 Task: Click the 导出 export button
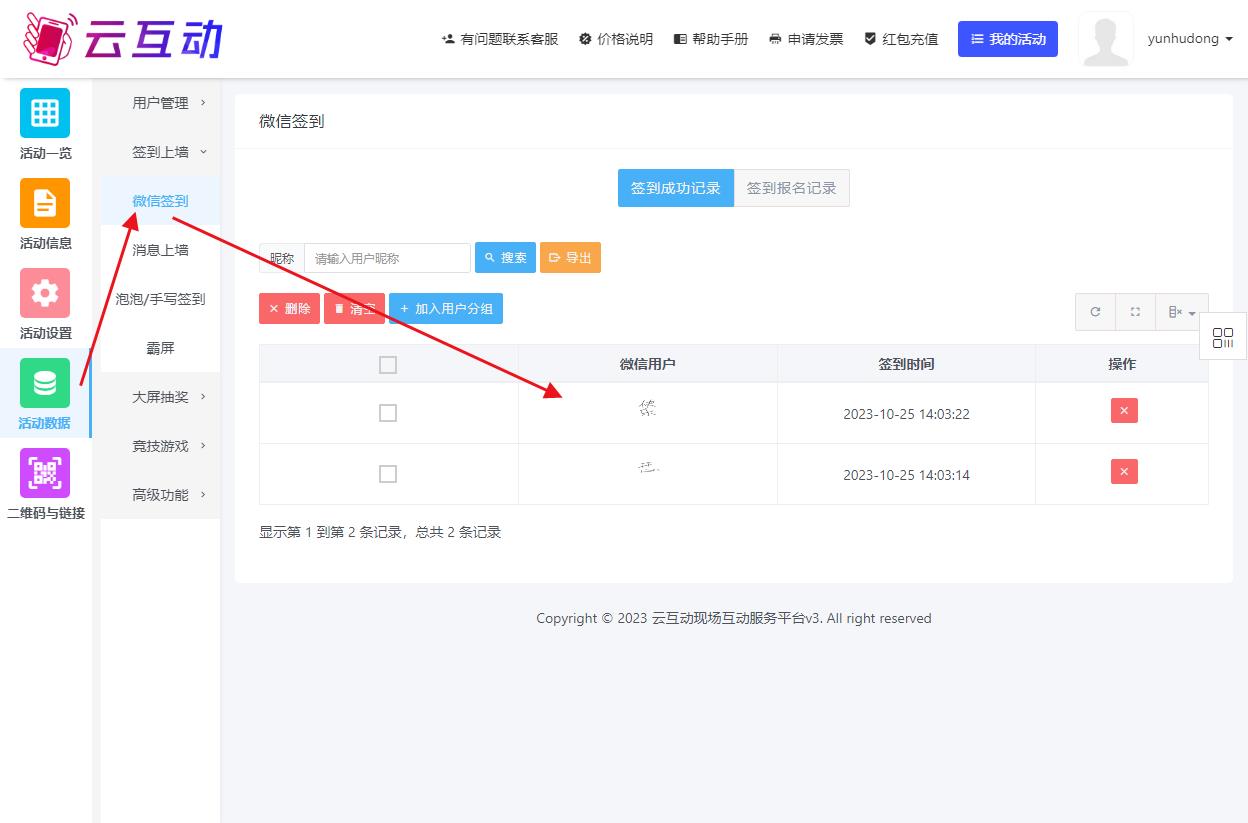tap(570, 258)
